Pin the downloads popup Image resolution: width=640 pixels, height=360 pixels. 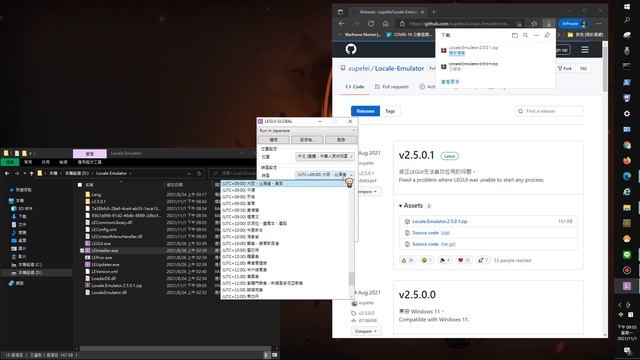[547, 36]
